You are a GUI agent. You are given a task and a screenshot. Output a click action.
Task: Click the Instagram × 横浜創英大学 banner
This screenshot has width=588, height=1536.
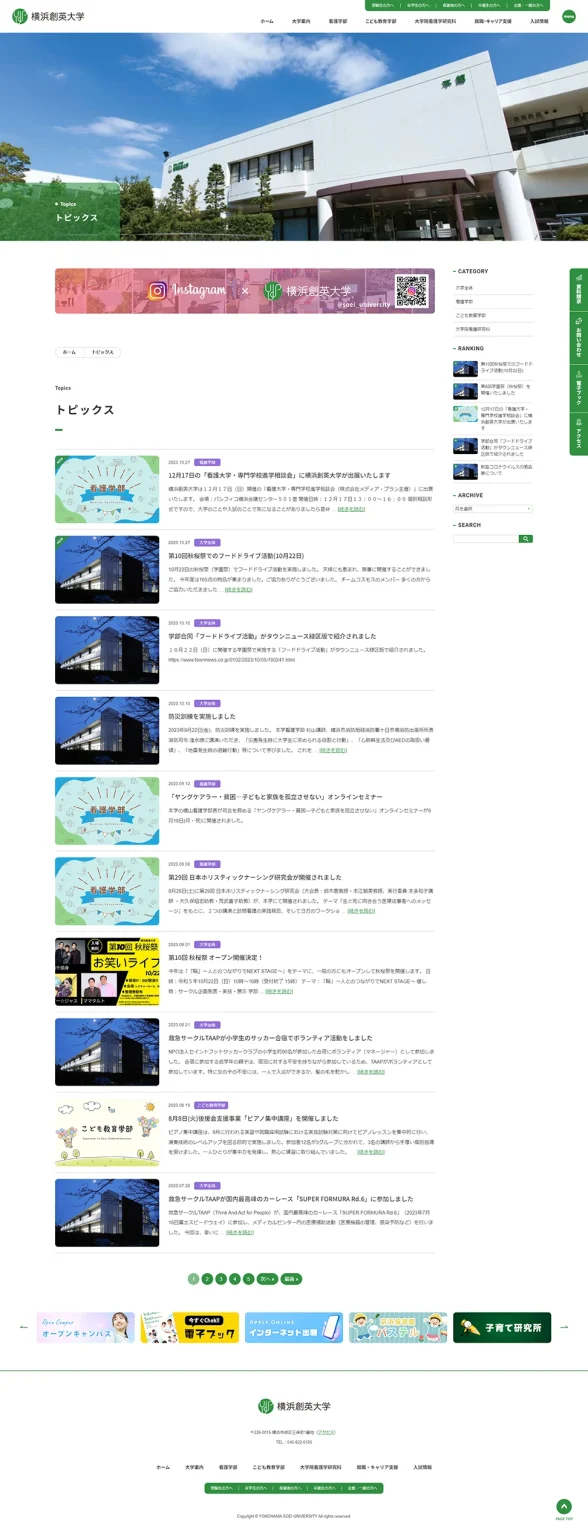point(245,290)
